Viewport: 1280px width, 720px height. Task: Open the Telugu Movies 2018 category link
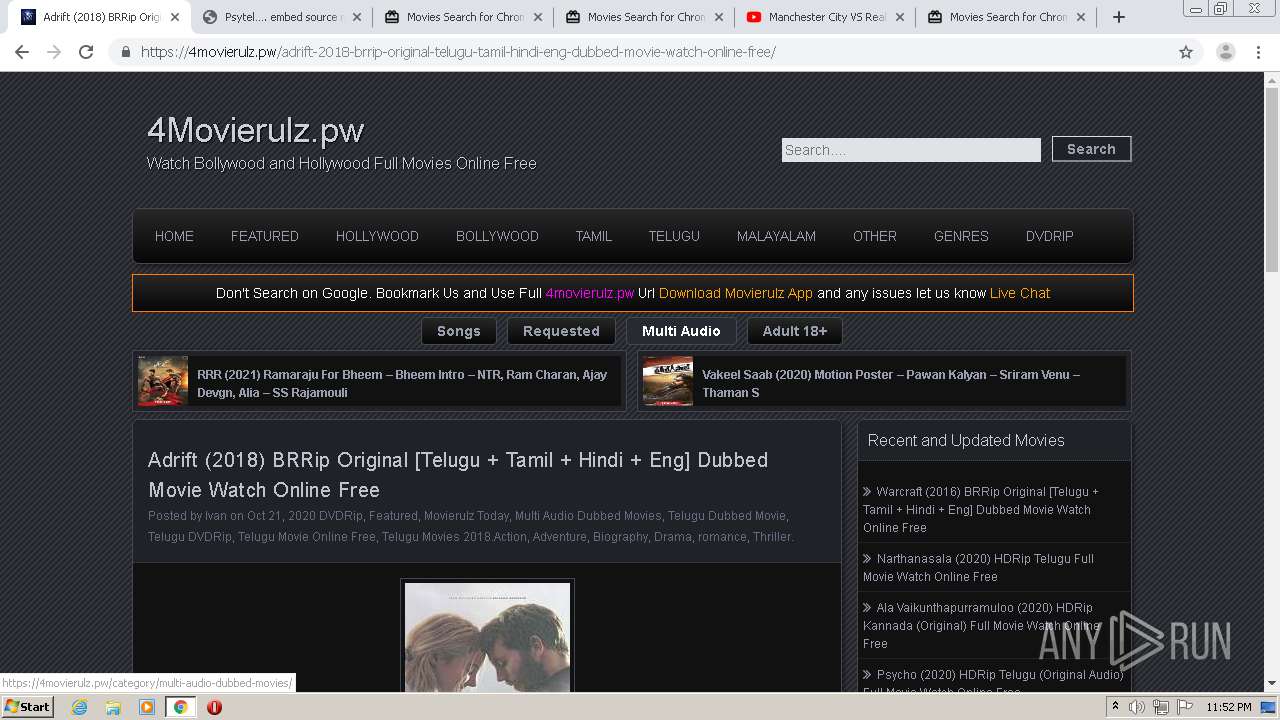[x=435, y=537]
